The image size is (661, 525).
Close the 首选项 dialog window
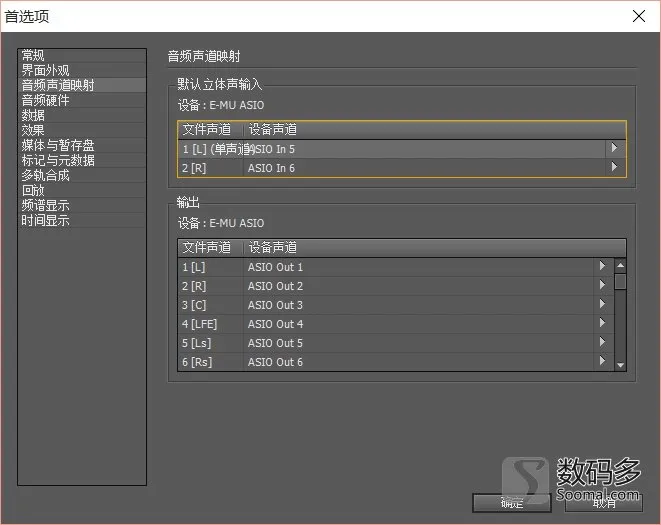[639, 16]
